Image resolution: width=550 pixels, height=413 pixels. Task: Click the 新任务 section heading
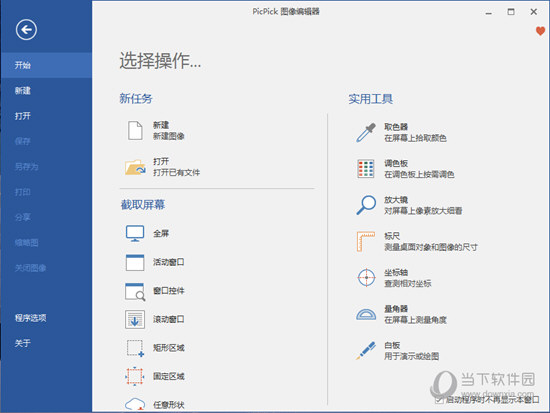click(x=136, y=99)
